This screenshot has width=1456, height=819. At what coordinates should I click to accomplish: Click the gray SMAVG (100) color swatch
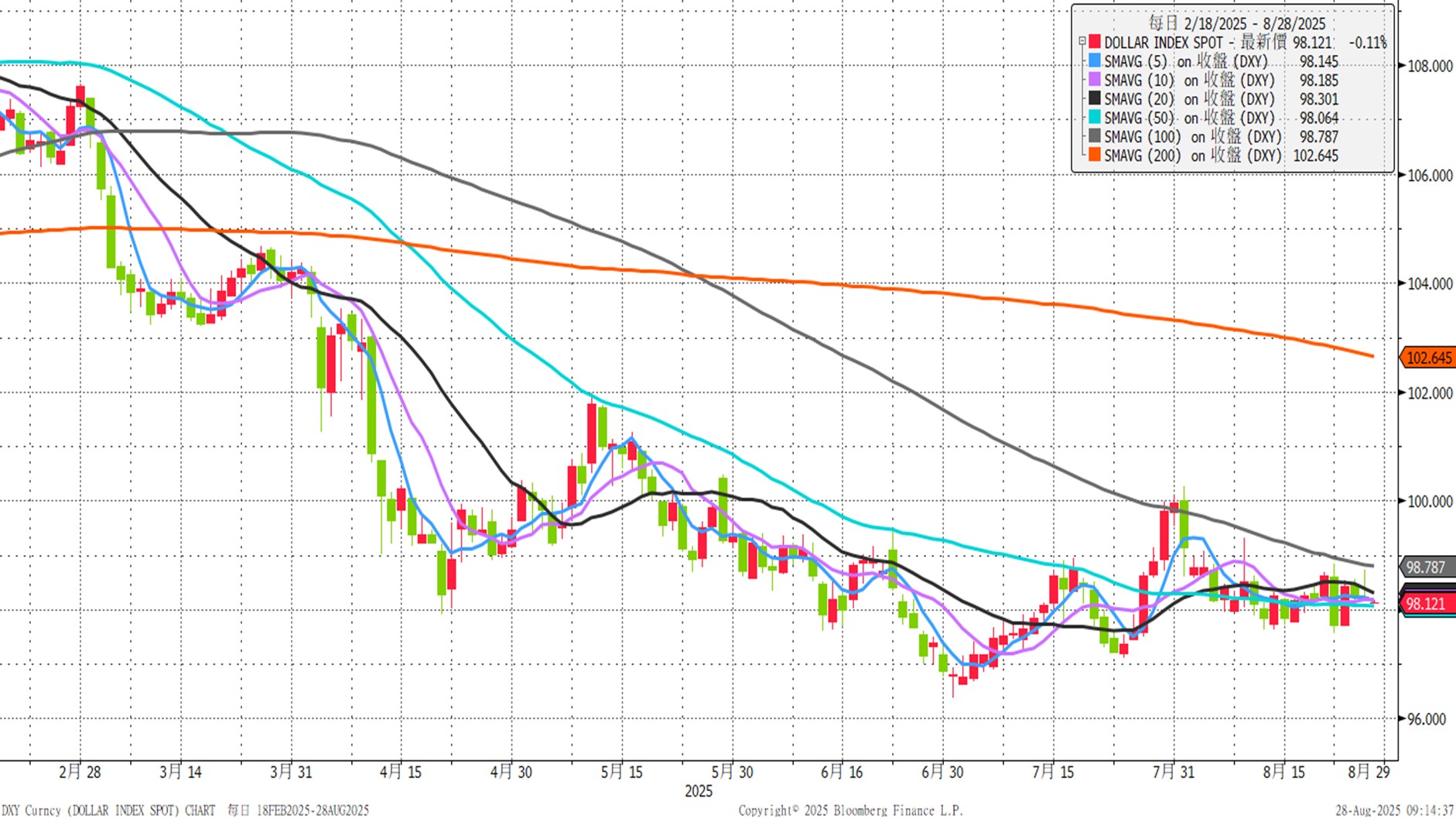coord(1095,136)
